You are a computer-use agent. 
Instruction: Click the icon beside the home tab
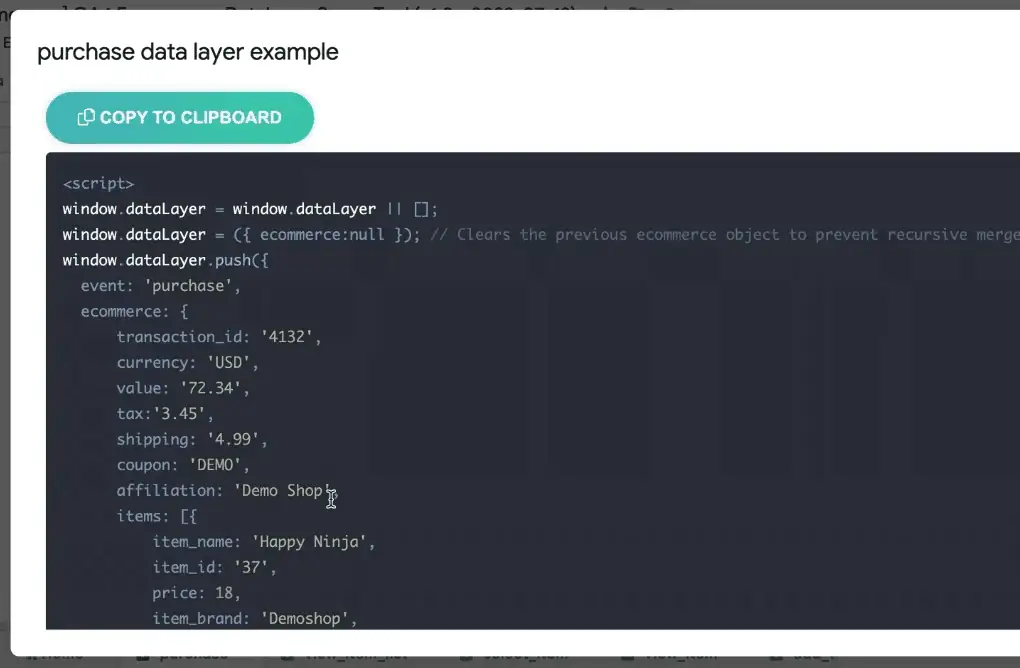28,656
